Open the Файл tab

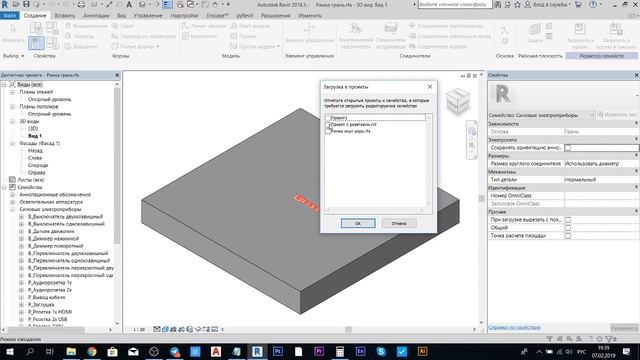[x=10, y=16]
